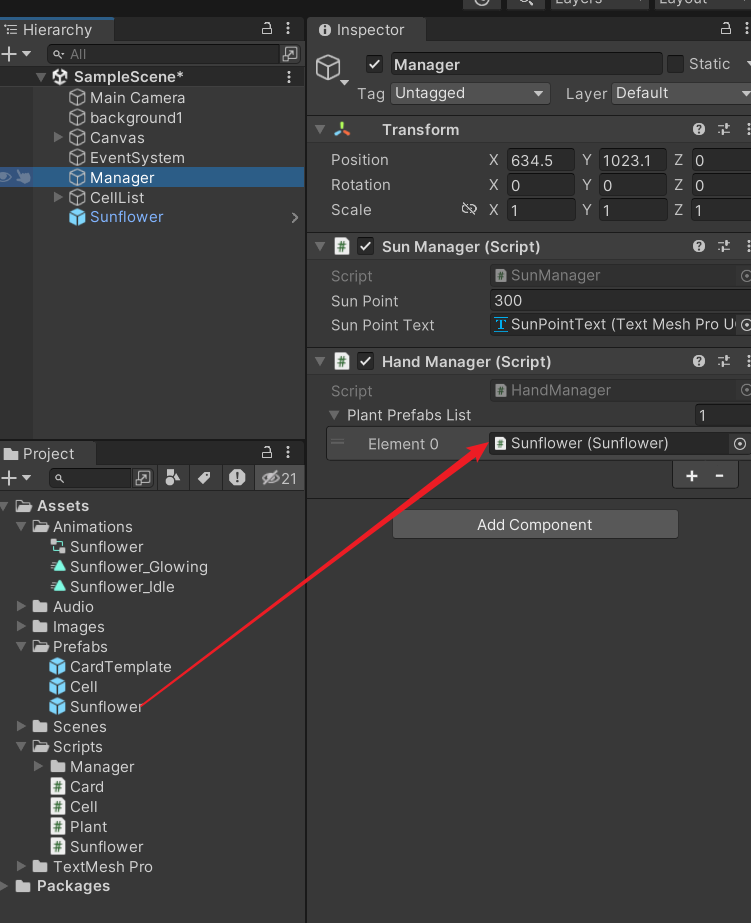This screenshot has height=923, width=751.
Task: Open the Tag dropdown showing Untagged
Action: pyautogui.click(x=470, y=93)
